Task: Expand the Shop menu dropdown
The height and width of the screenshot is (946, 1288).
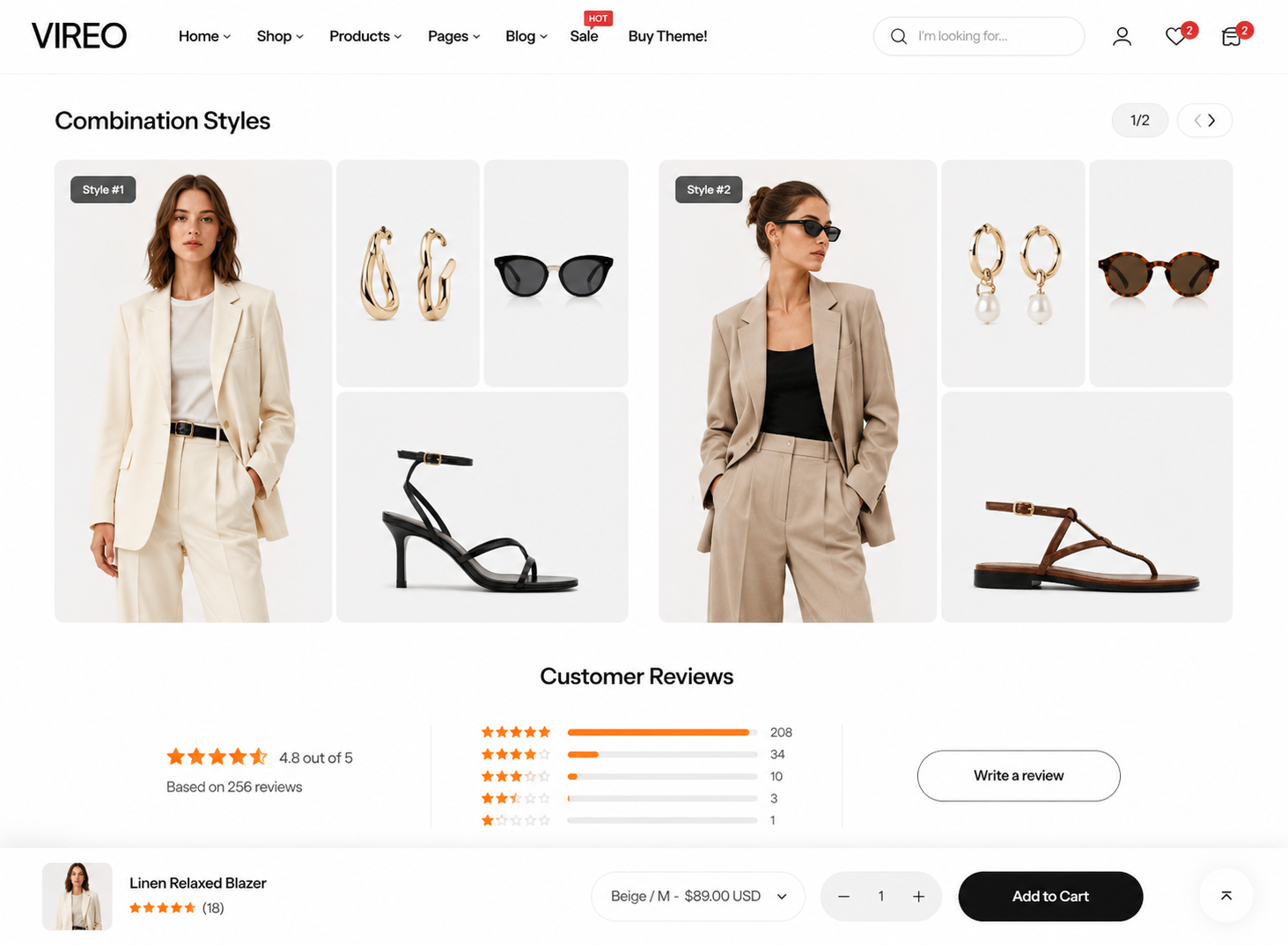Action: point(280,36)
